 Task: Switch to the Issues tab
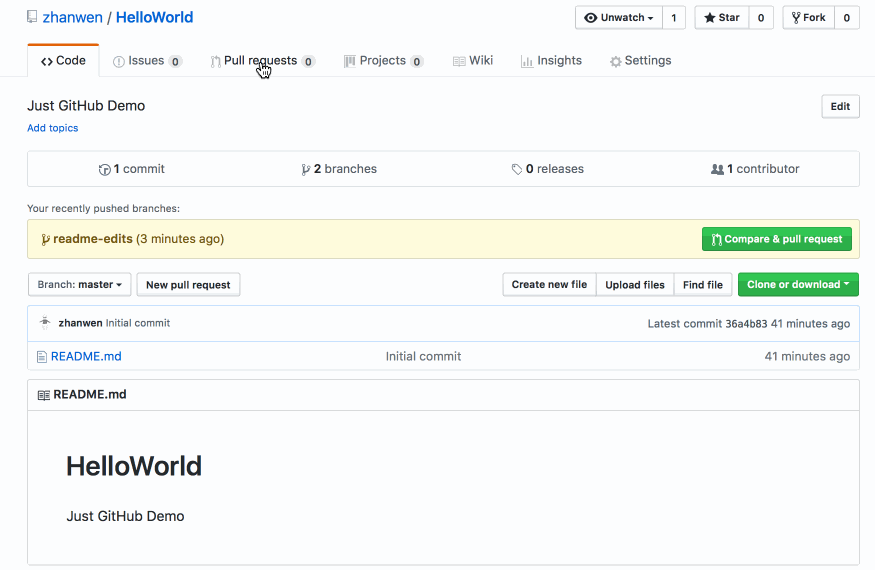point(147,61)
